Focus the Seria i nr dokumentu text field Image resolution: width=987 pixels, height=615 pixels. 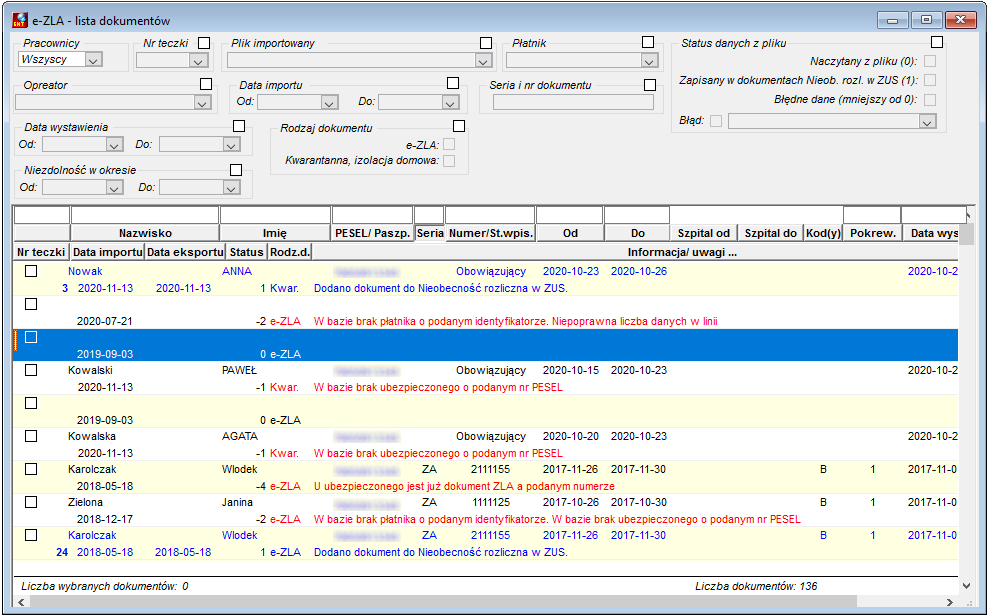click(573, 103)
